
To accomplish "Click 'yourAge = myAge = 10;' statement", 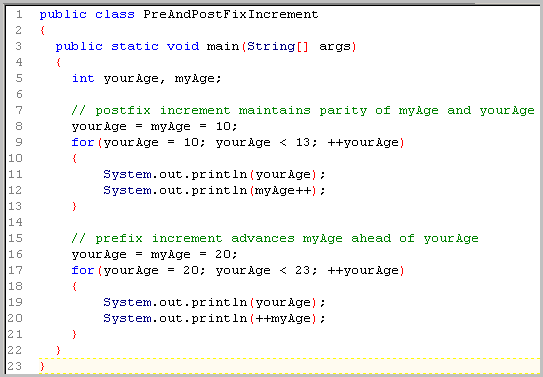I will coord(154,127).
